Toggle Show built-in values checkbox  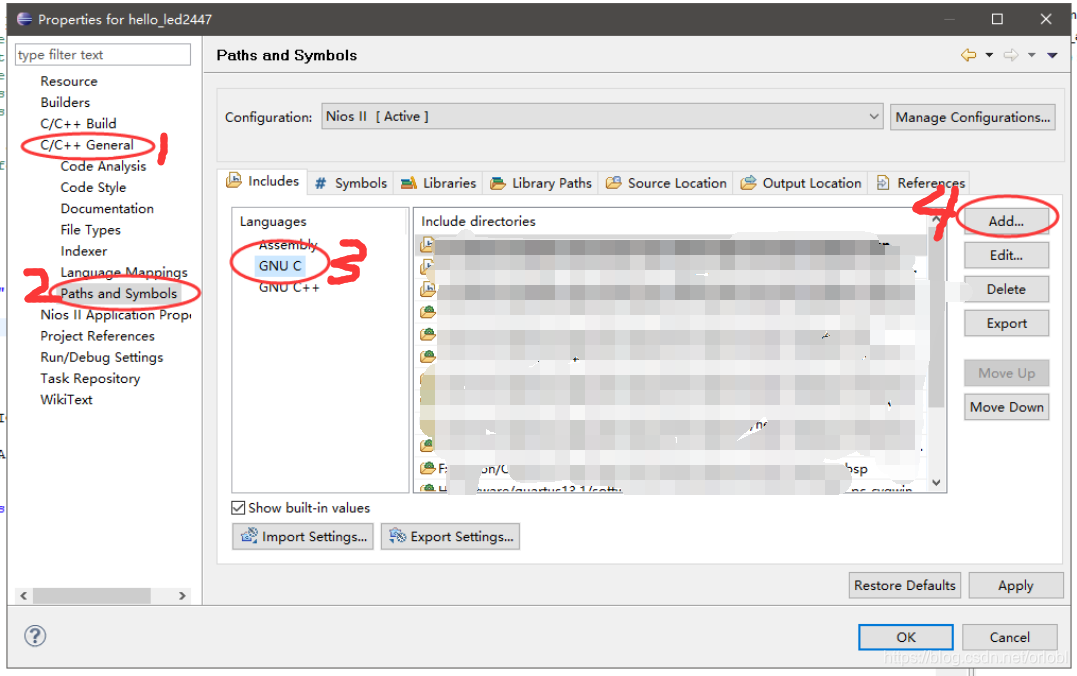click(238, 508)
